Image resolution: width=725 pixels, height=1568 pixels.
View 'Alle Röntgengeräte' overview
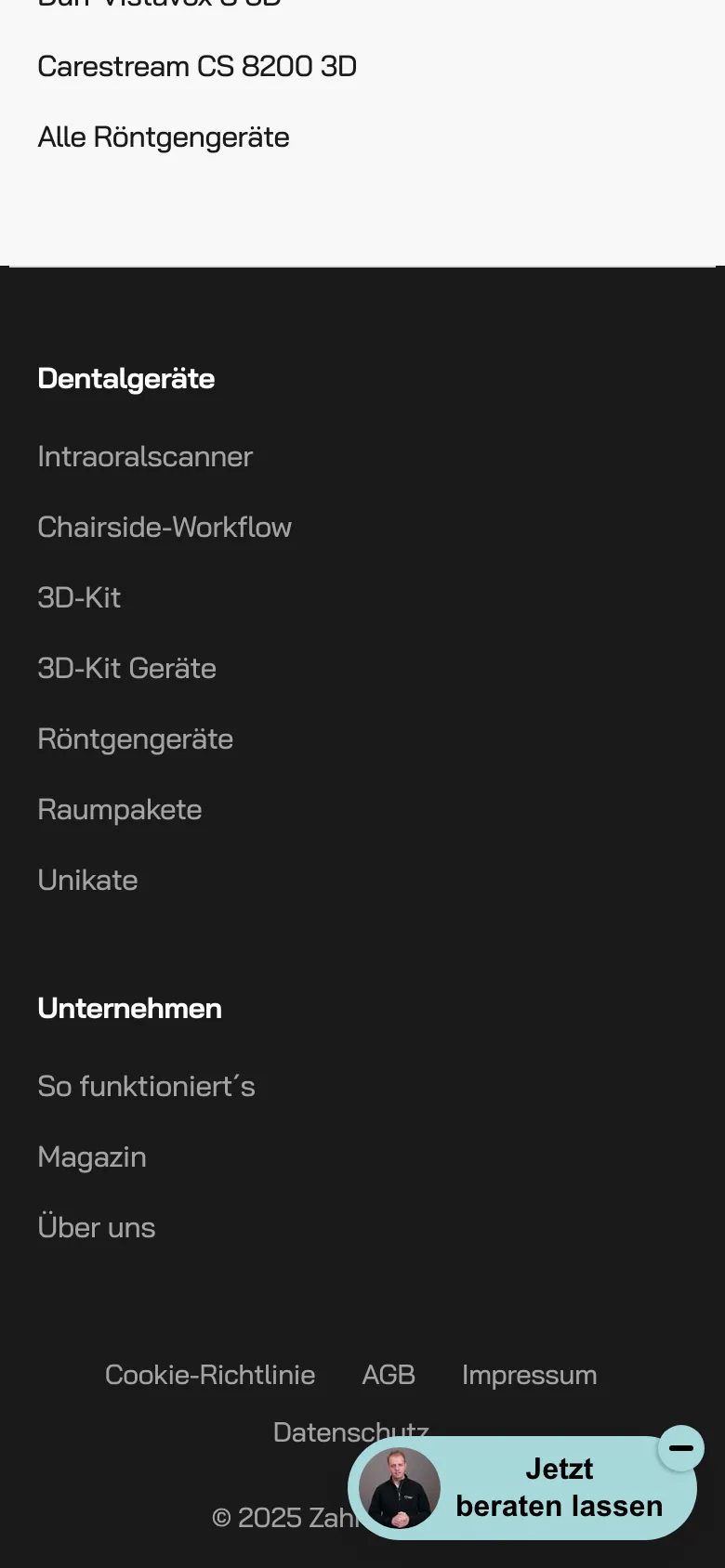coord(164,137)
